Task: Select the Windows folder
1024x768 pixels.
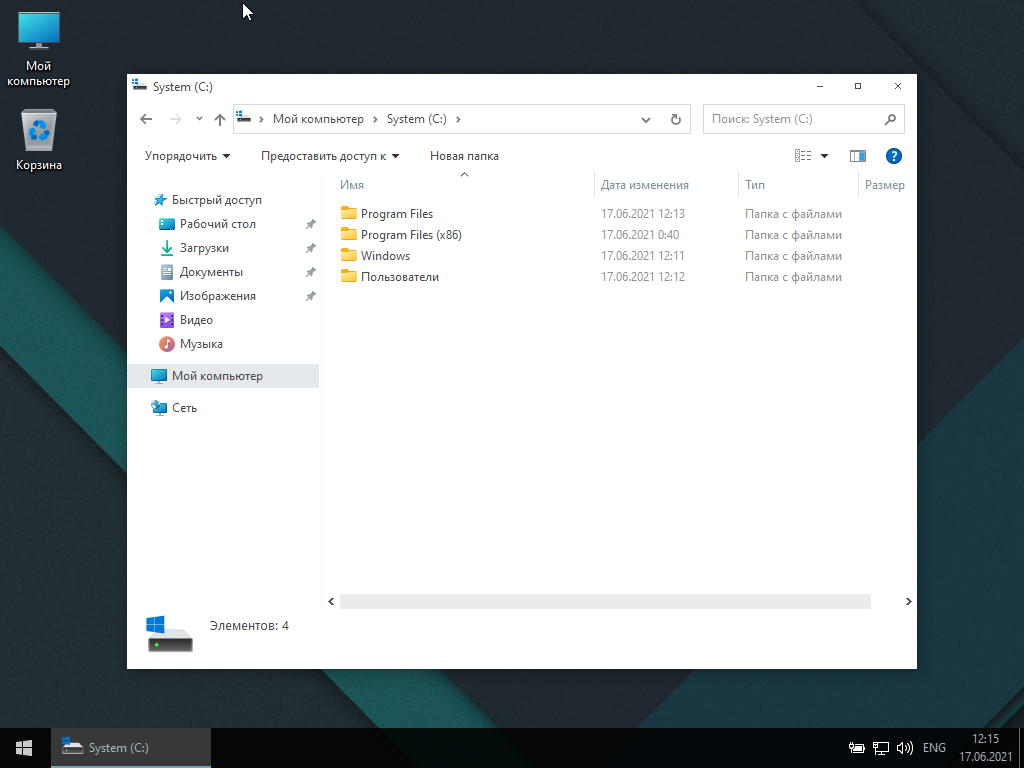Action: [385, 256]
